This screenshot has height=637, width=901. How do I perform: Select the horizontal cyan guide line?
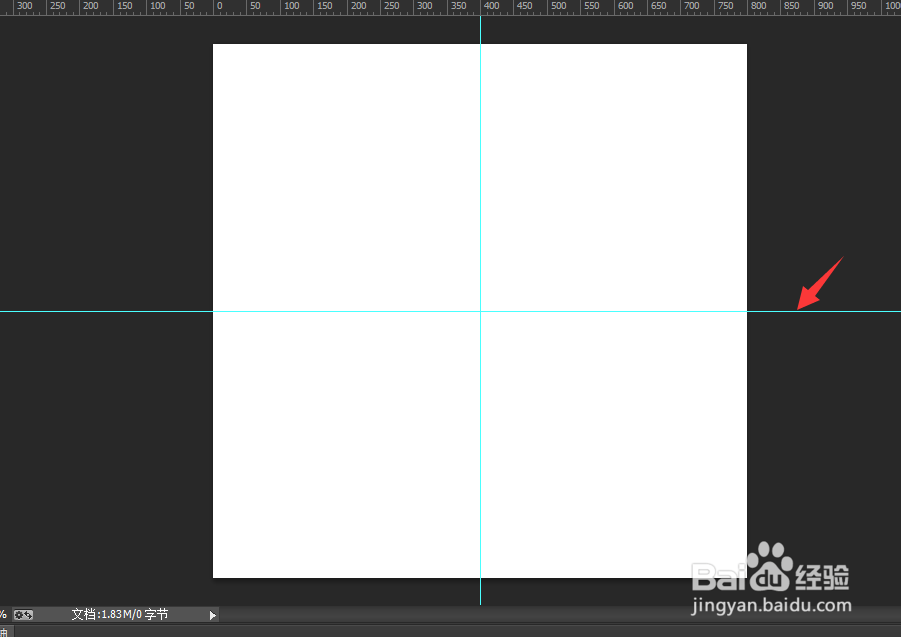[450, 311]
